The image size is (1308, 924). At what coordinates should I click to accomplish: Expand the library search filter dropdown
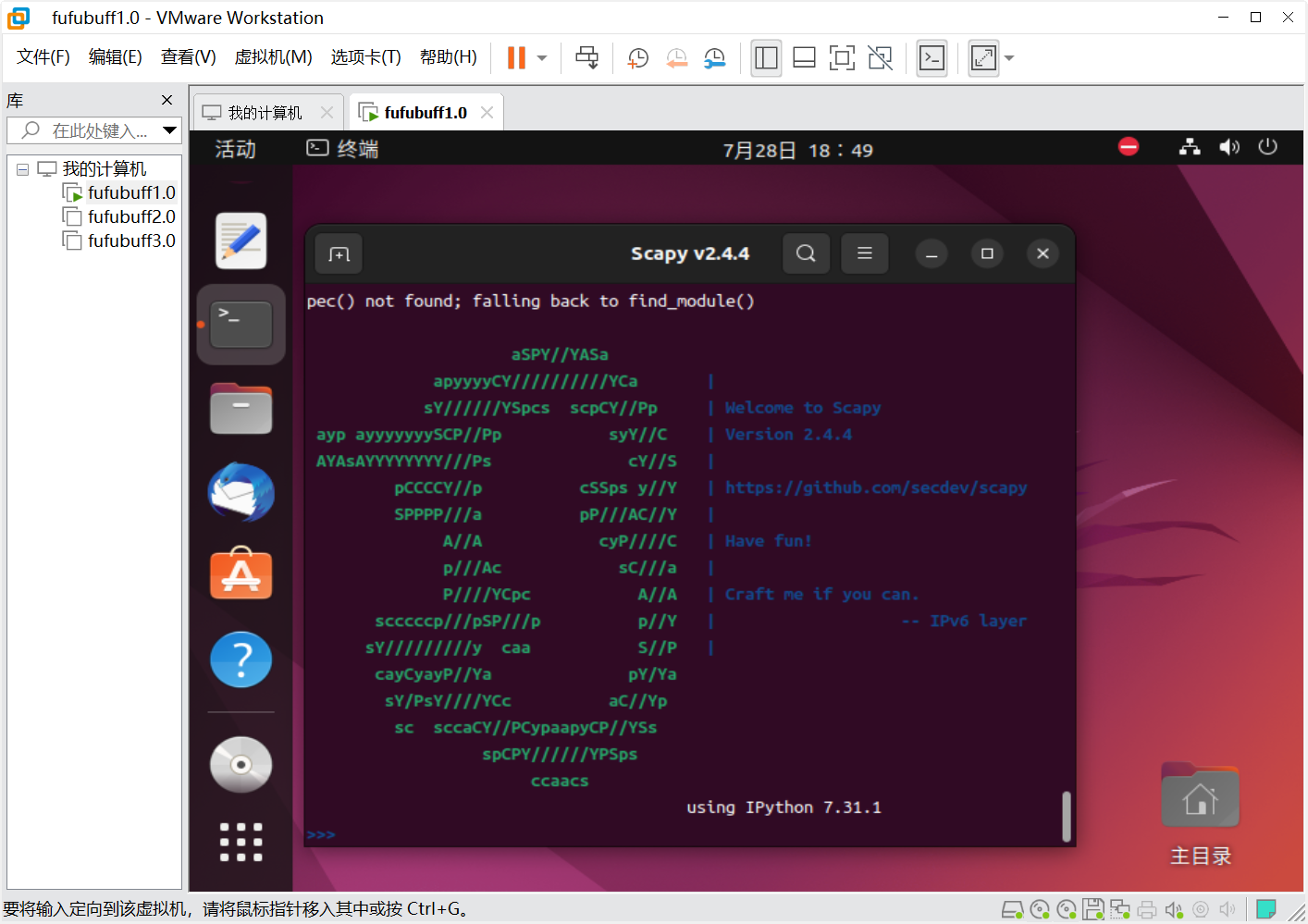click(169, 130)
